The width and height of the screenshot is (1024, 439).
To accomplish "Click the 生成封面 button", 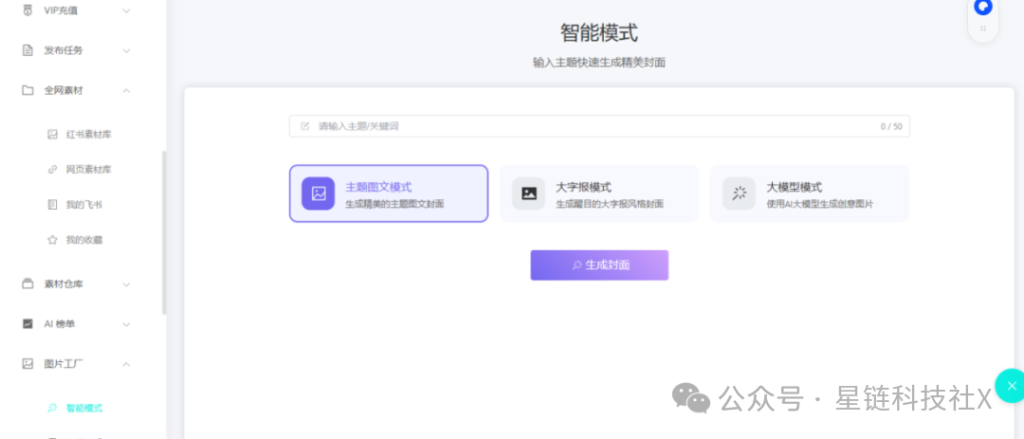I will (600, 265).
